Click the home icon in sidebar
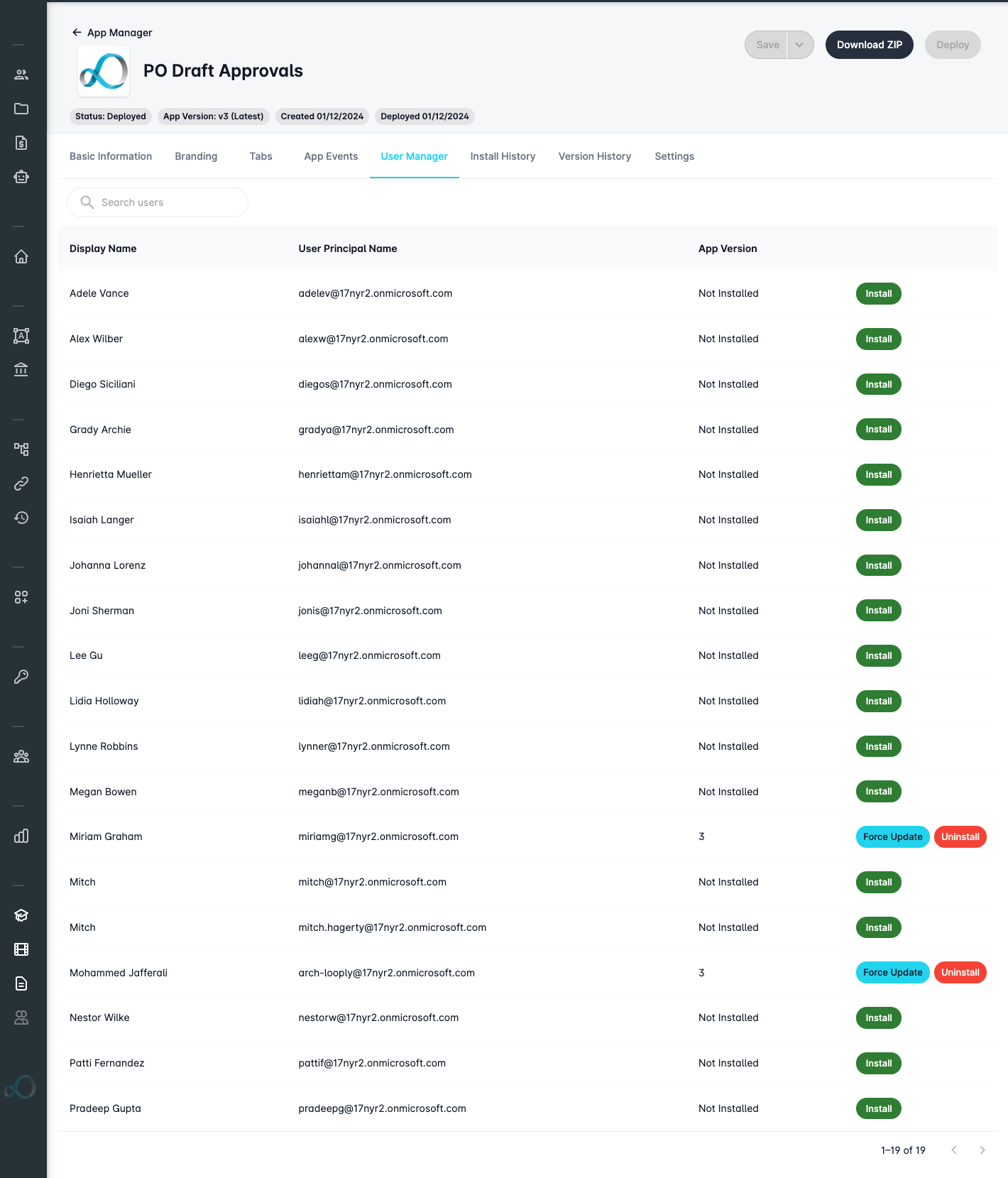1008x1178 pixels. 21,256
